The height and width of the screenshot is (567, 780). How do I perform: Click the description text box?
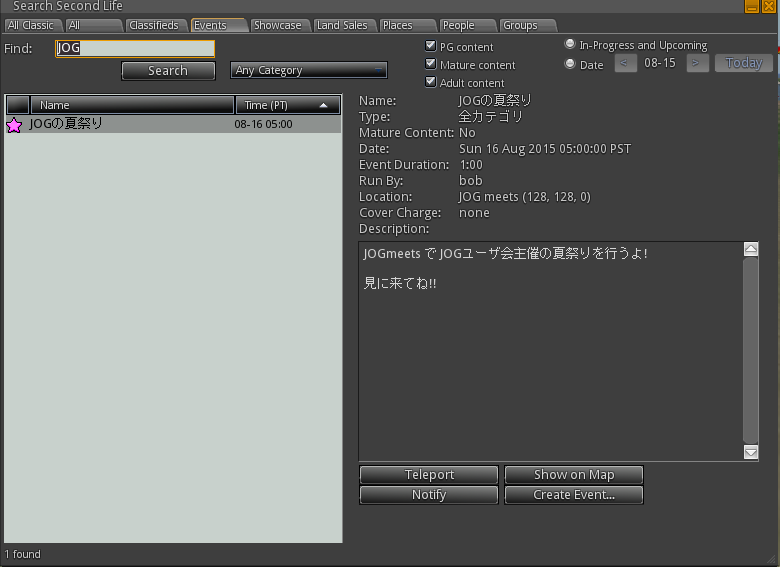(551, 351)
